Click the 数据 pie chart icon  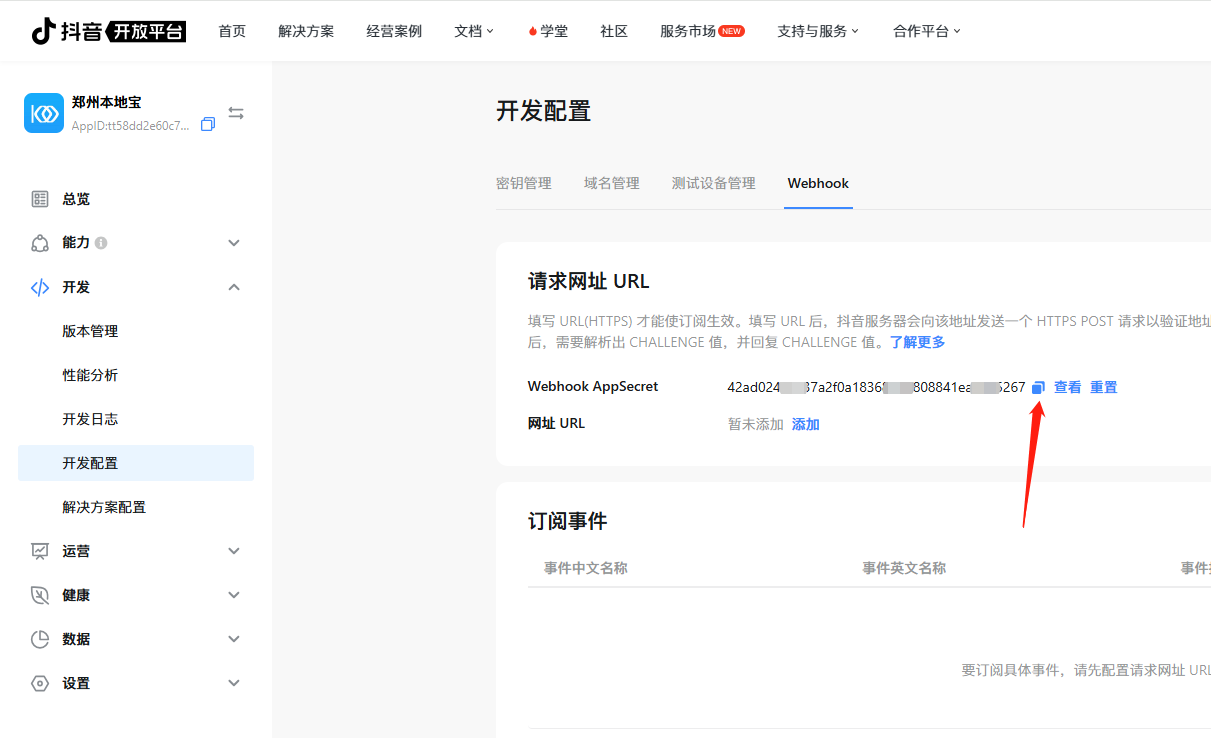coord(40,639)
